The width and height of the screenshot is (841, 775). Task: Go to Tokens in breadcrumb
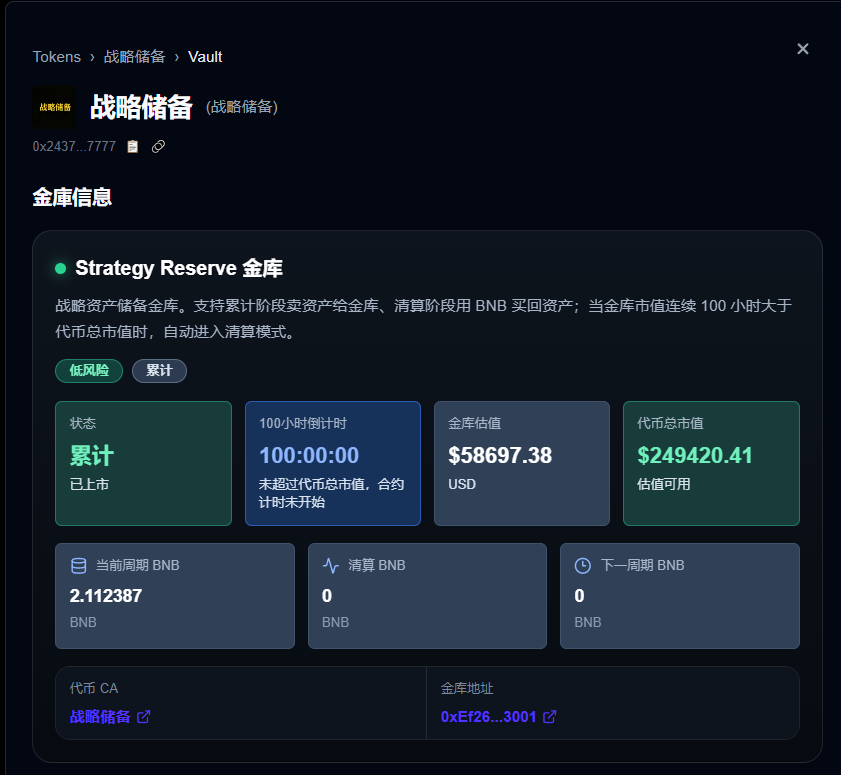tap(56, 57)
